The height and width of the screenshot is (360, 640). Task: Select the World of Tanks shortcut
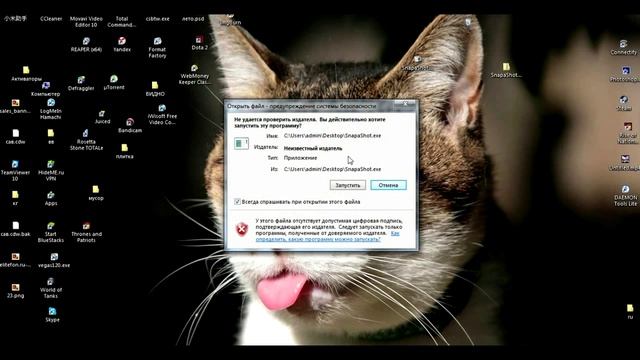[x=51, y=288]
